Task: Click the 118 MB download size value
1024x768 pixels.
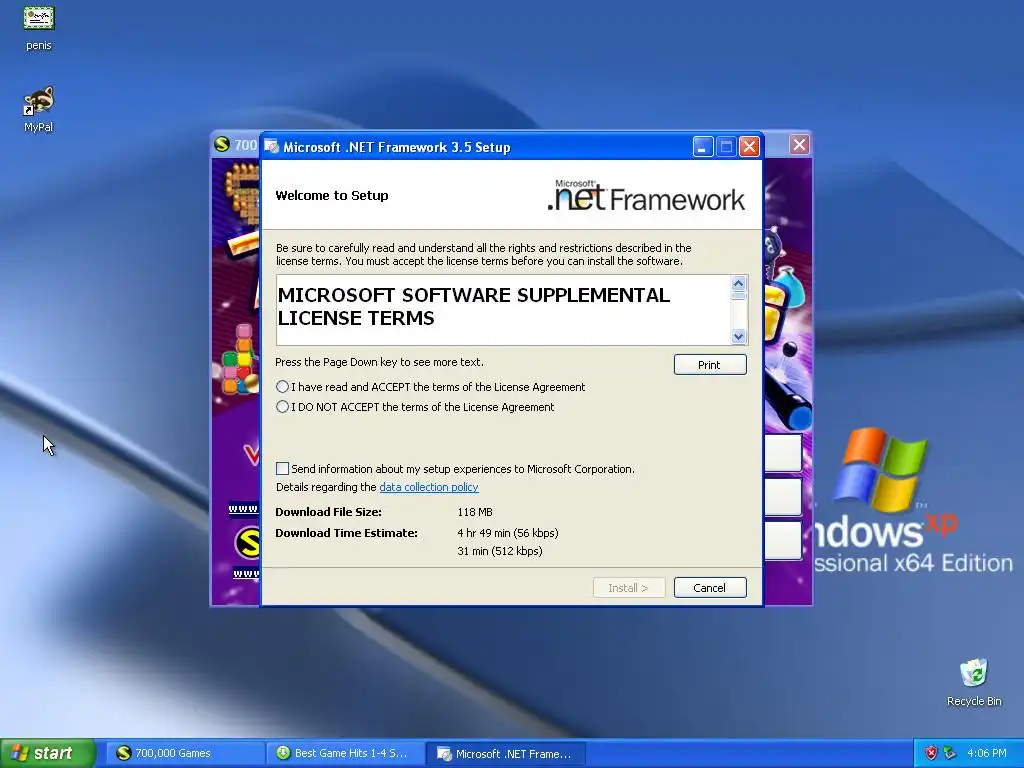Action: pos(475,512)
